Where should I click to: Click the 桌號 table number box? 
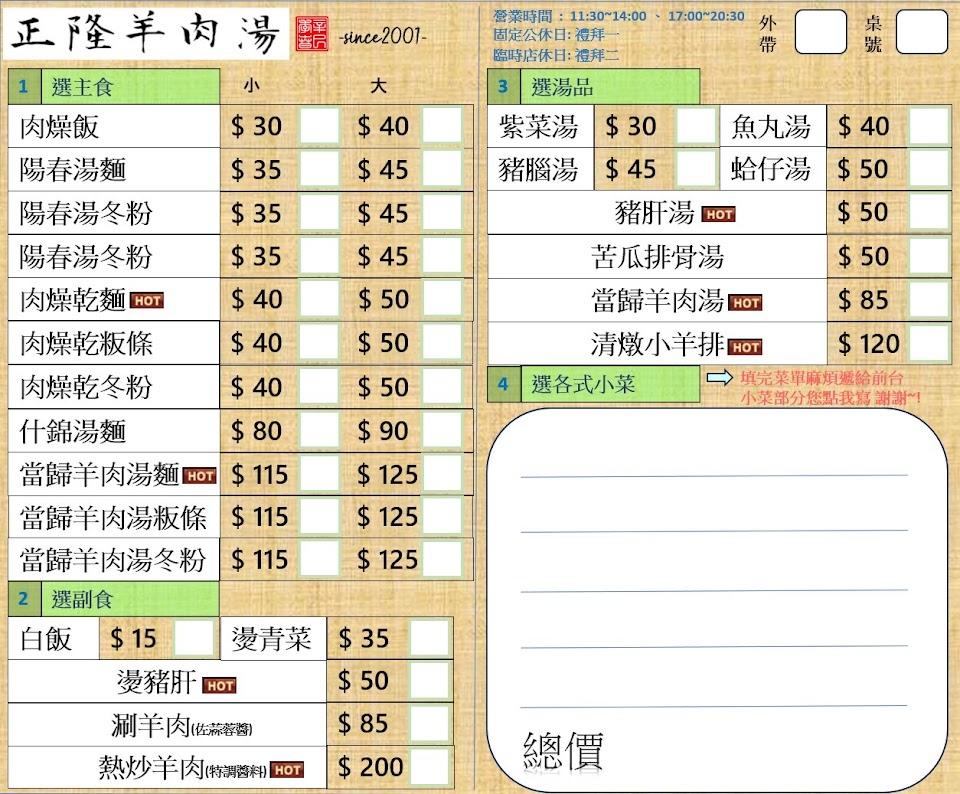(x=922, y=32)
